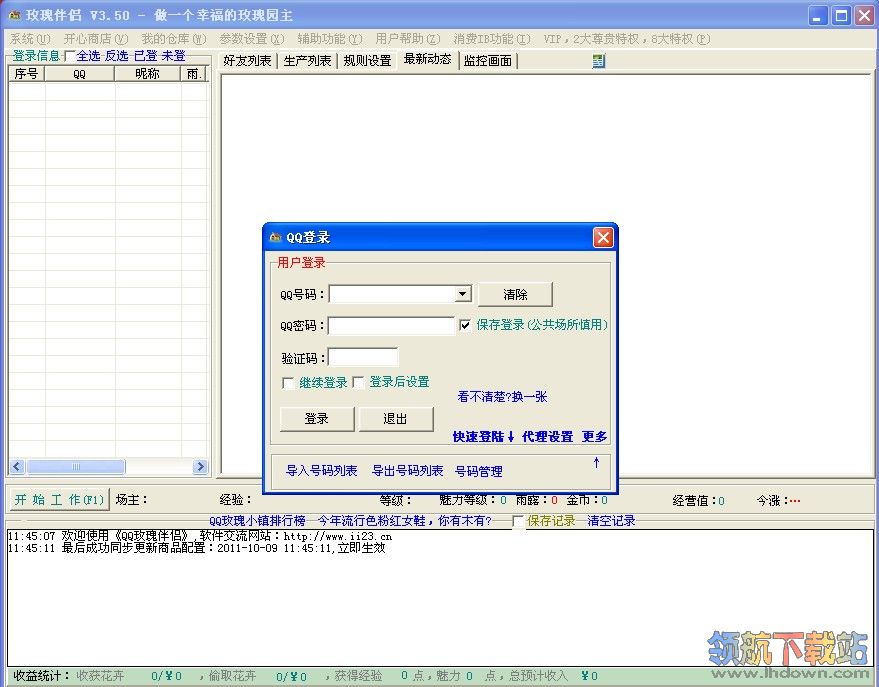
Task: Click log line 最后成功同步更新商品配置
Action: (x=197, y=548)
